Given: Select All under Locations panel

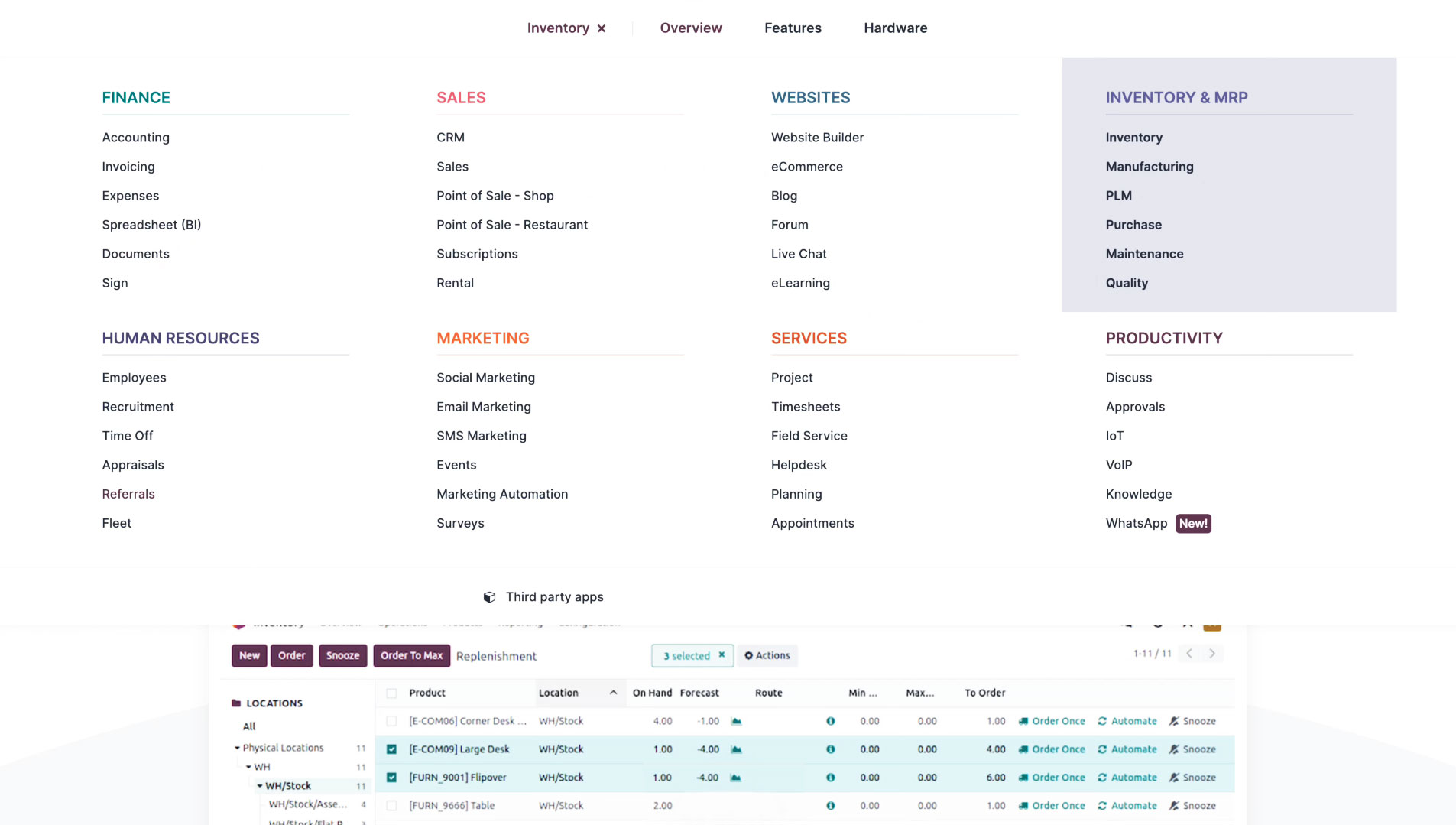Looking at the screenshot, I should pos(249,726).
